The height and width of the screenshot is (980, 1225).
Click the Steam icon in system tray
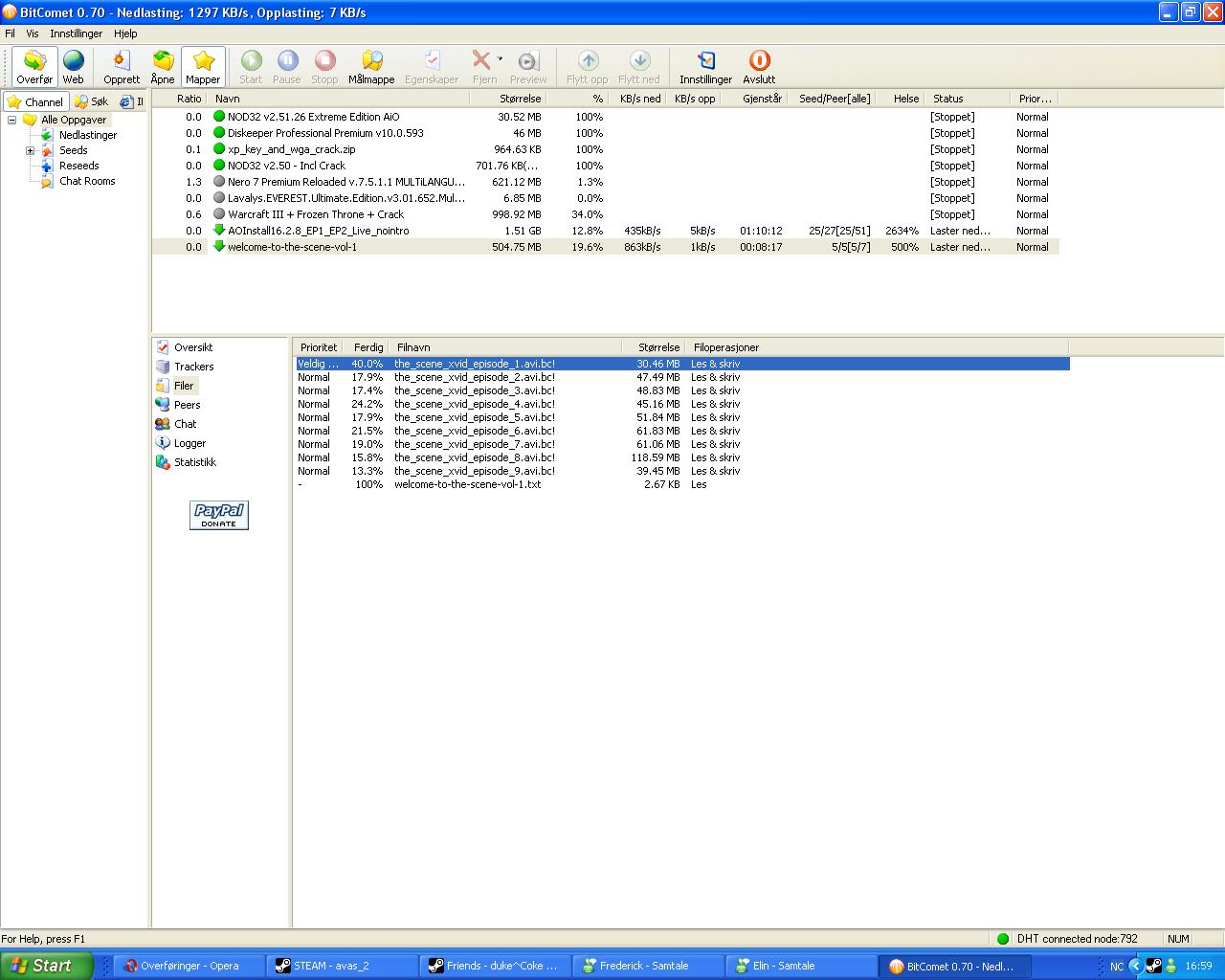[x=1154, y=966]
